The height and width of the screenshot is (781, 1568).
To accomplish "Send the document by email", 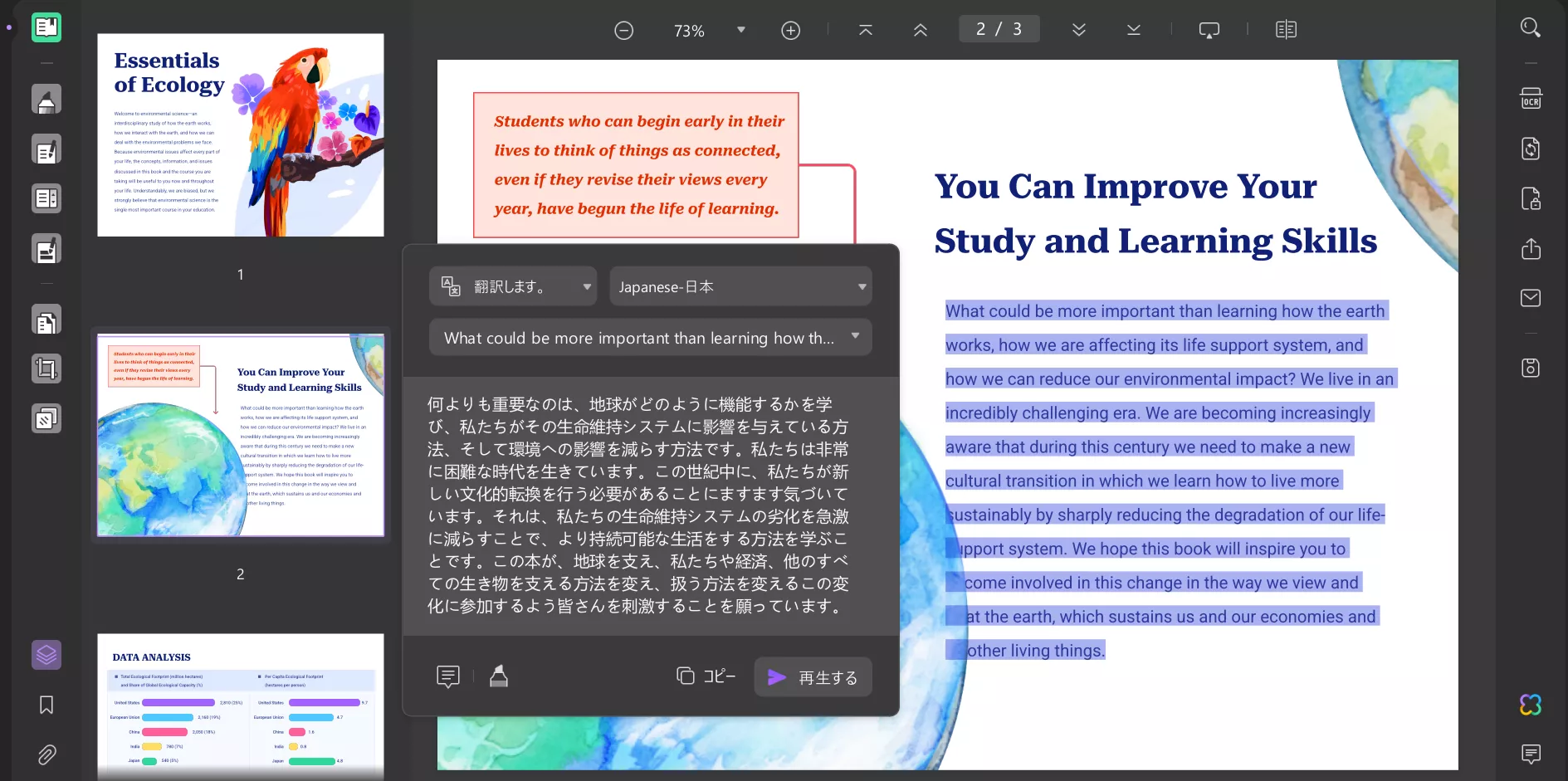I will point(1531,298).
